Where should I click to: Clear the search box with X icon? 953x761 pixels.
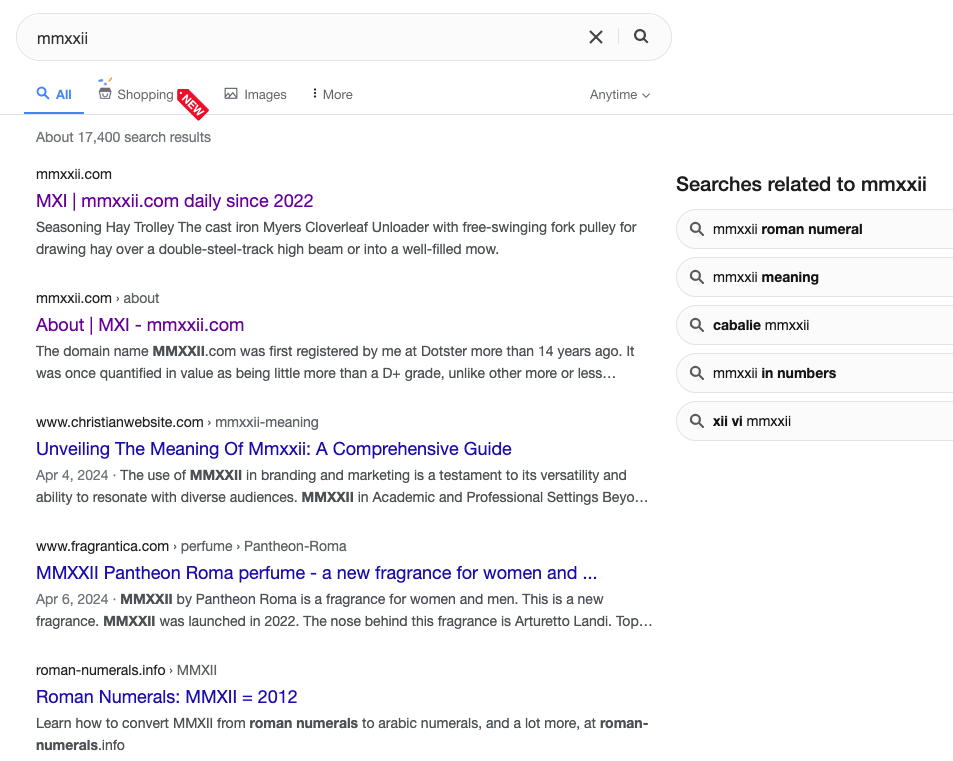tap(596, 37)
